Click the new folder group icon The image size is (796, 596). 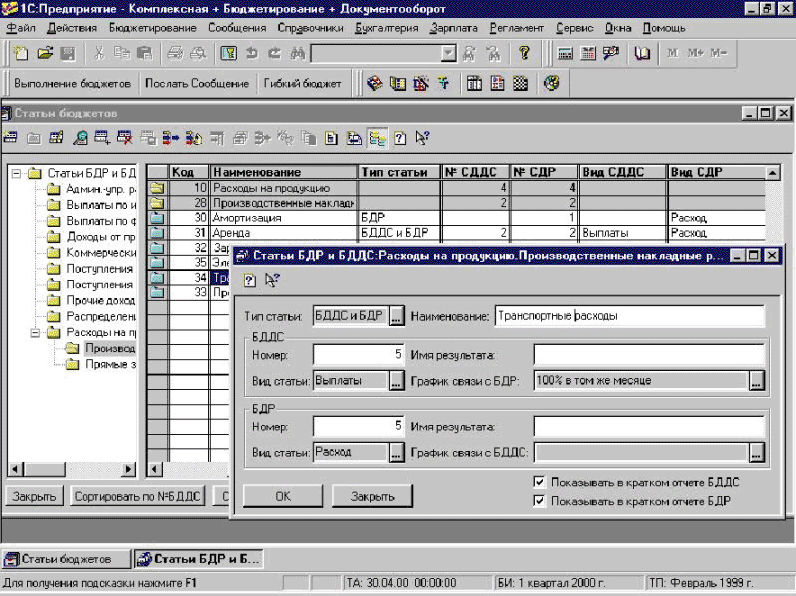pos(34,138)
